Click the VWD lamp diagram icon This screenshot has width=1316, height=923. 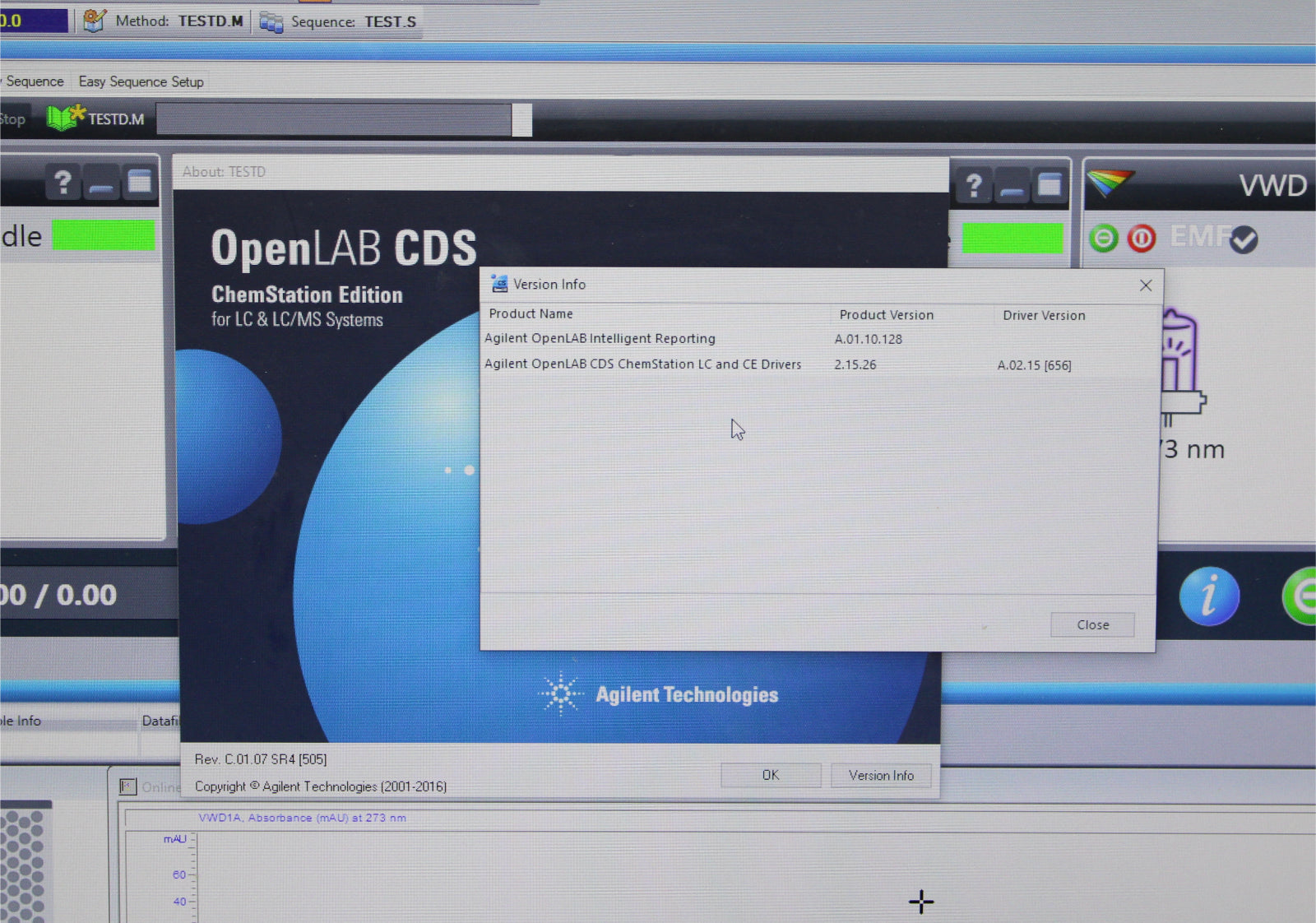[1182, 368]
